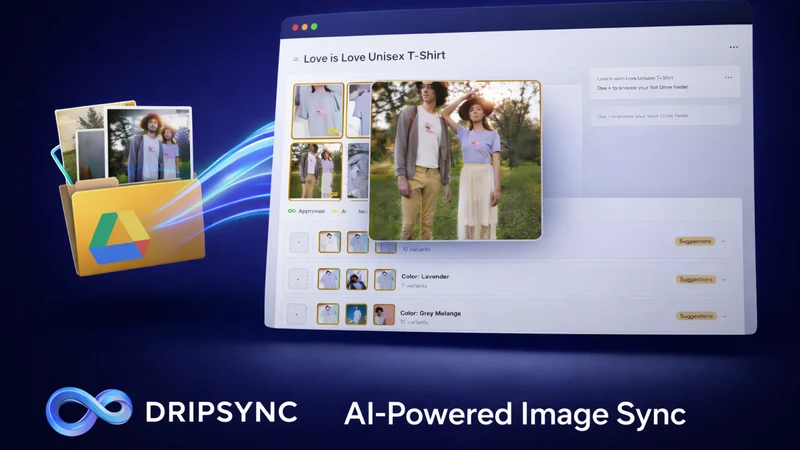The image size is (800, 450).
Task: Click the Color: Lavender label
Action: coord(425,277)
